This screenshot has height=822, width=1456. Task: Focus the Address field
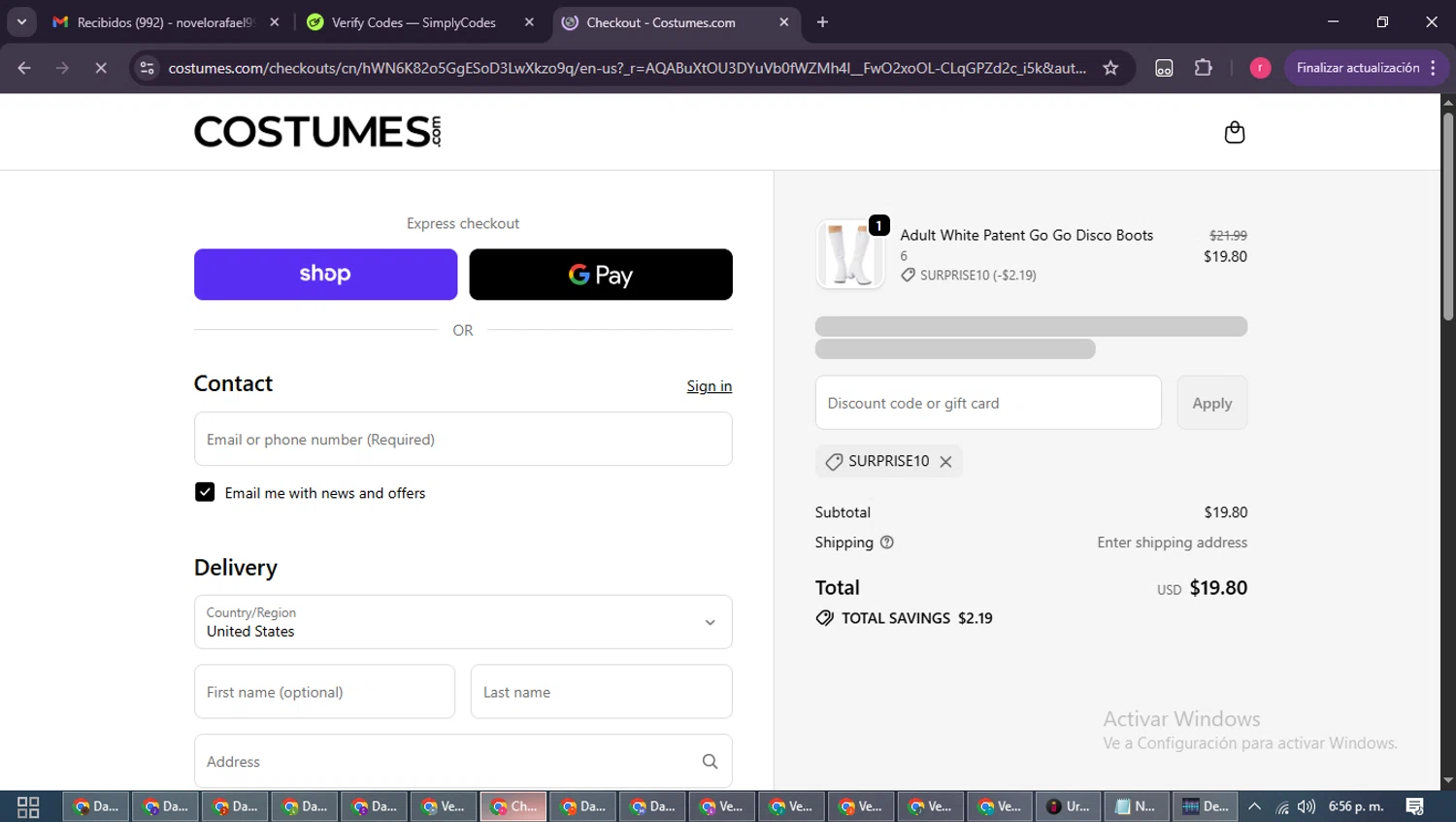point(463,762)
